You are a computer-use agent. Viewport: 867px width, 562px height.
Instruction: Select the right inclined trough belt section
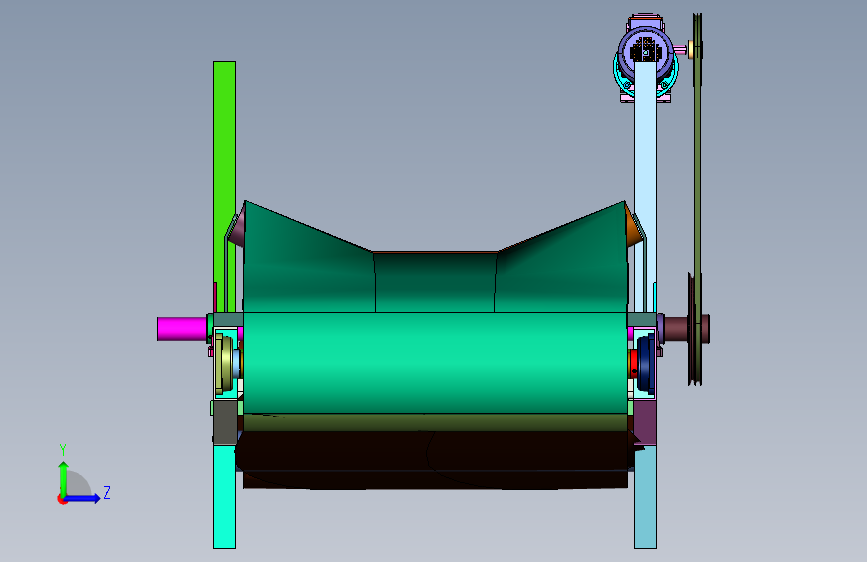coord(561,266)
